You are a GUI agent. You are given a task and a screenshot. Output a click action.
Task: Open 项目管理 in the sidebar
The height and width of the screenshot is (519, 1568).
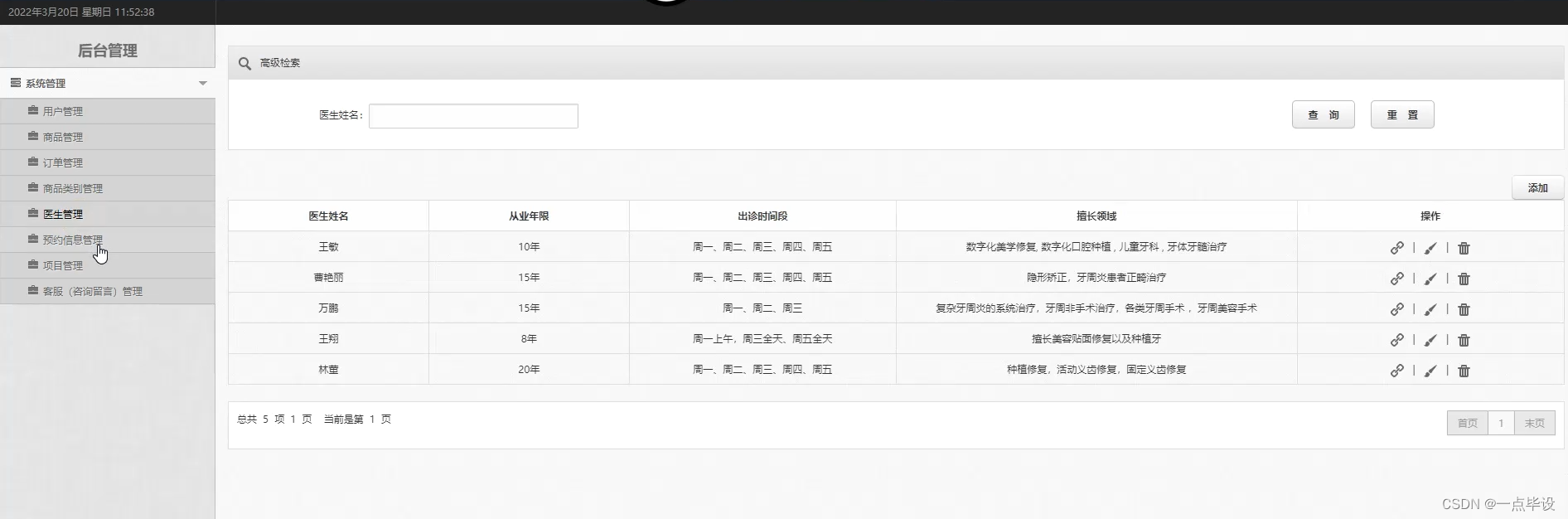108,265
